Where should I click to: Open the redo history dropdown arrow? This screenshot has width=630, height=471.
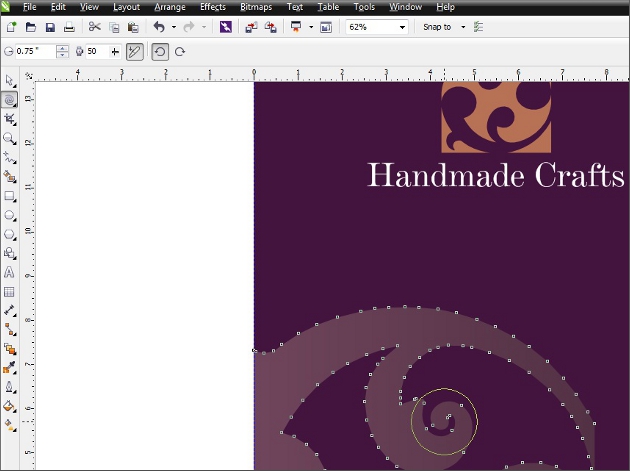(204, 27)
